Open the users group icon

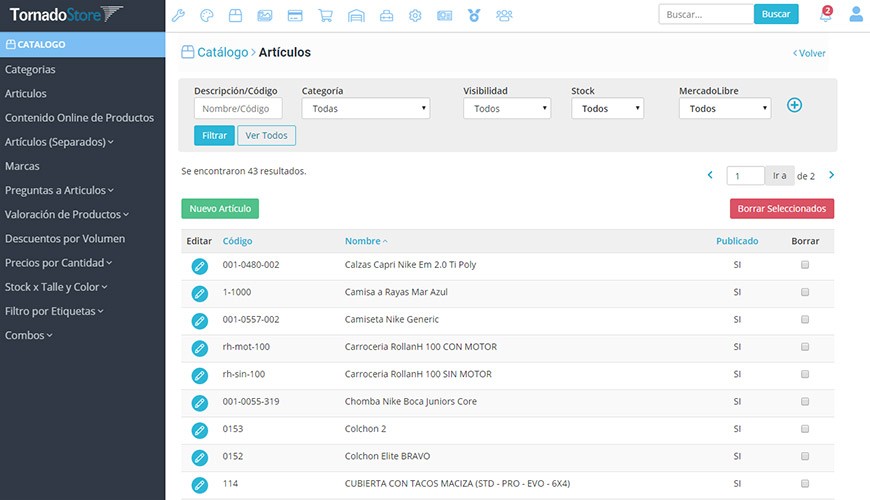(504, 16)
